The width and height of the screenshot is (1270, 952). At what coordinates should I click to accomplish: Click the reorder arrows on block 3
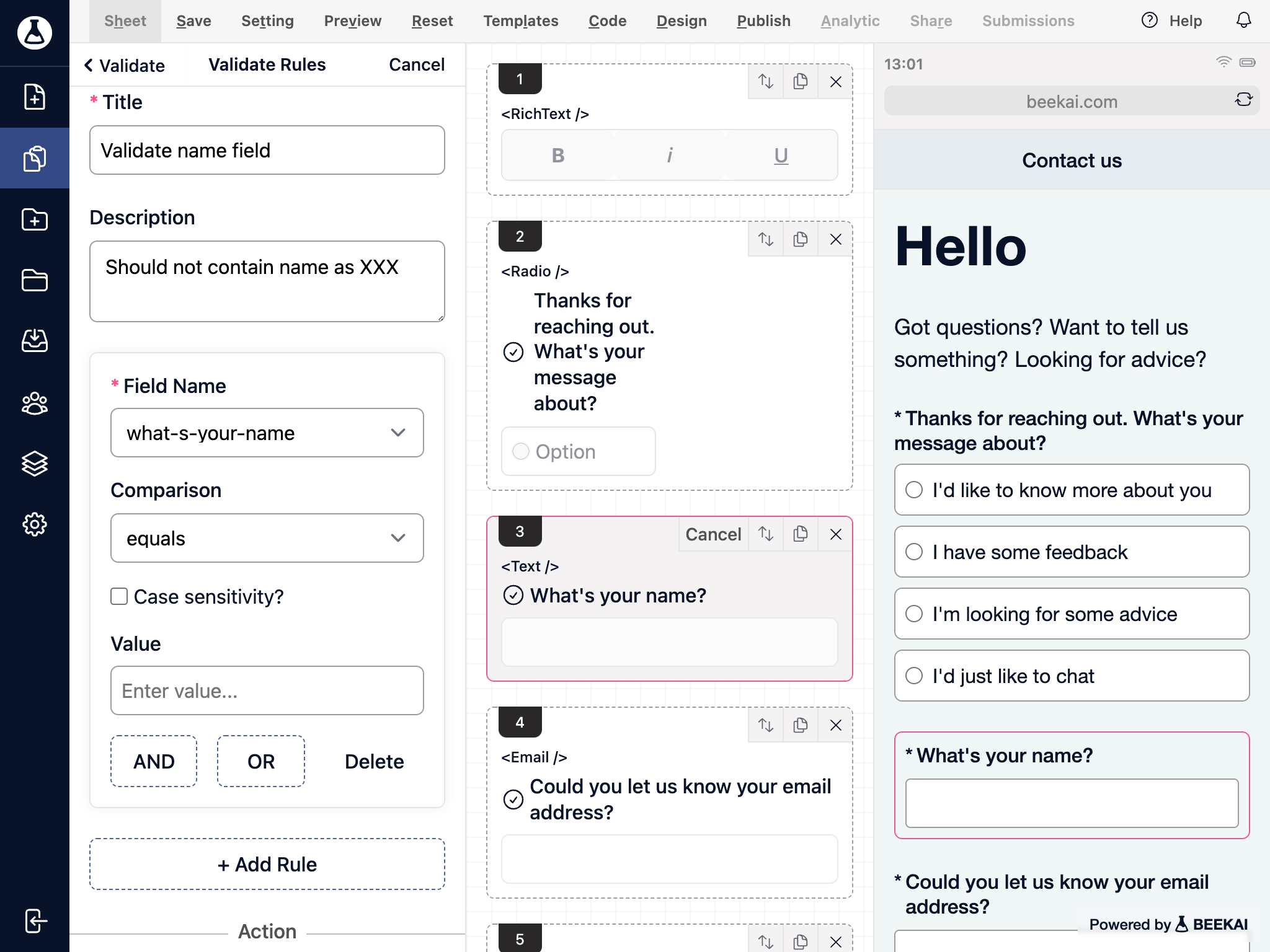click(766, 534)
